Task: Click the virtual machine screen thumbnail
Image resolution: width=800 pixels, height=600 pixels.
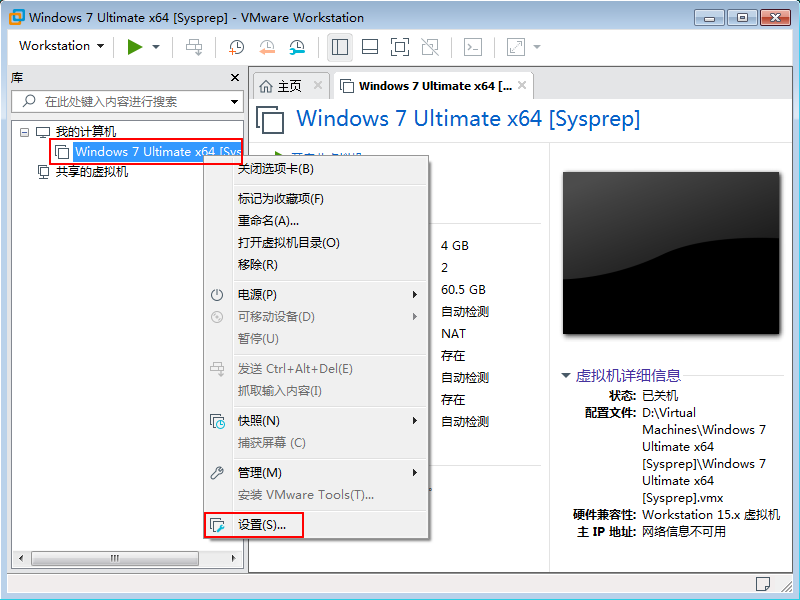Action: [x=671, y=253]
